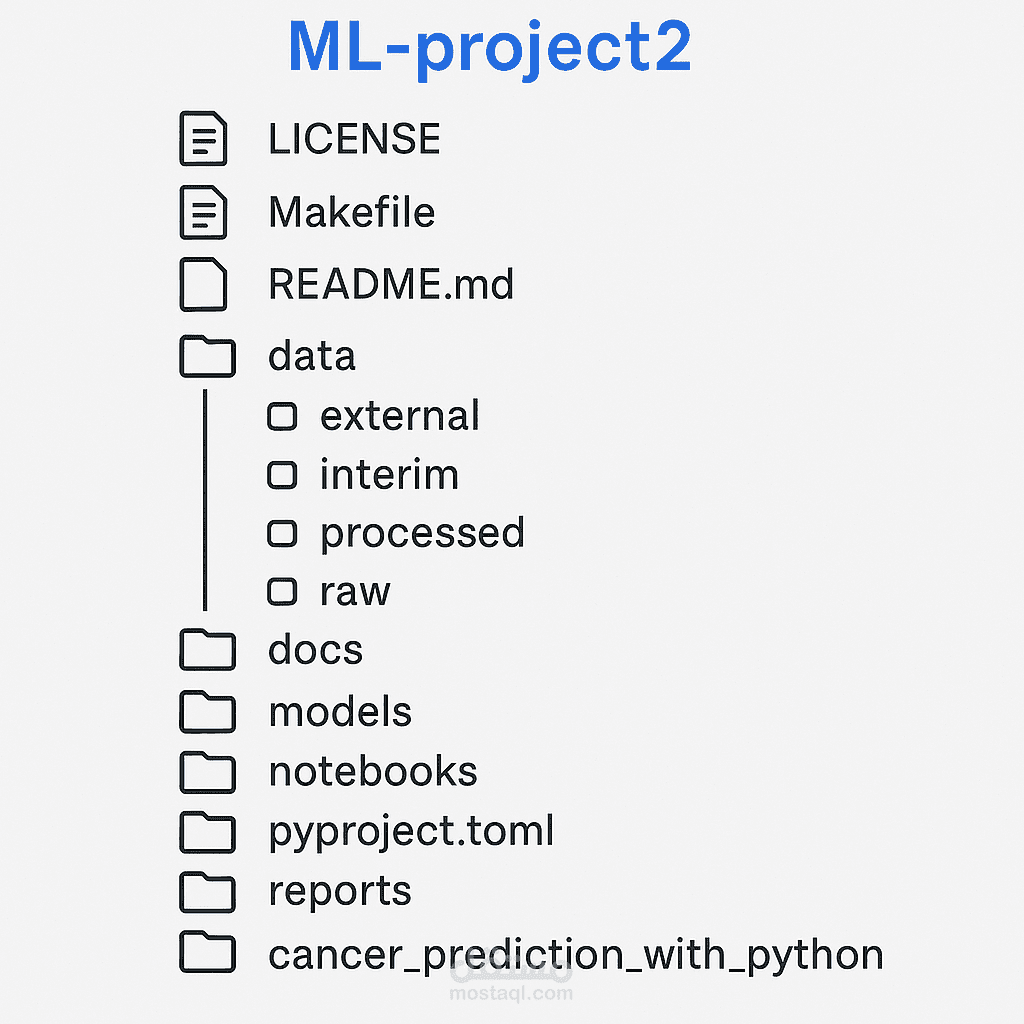Viewport: 1024px width, 1024px height.
Task: Open the README.md file name
Action: tap(391, 286)
